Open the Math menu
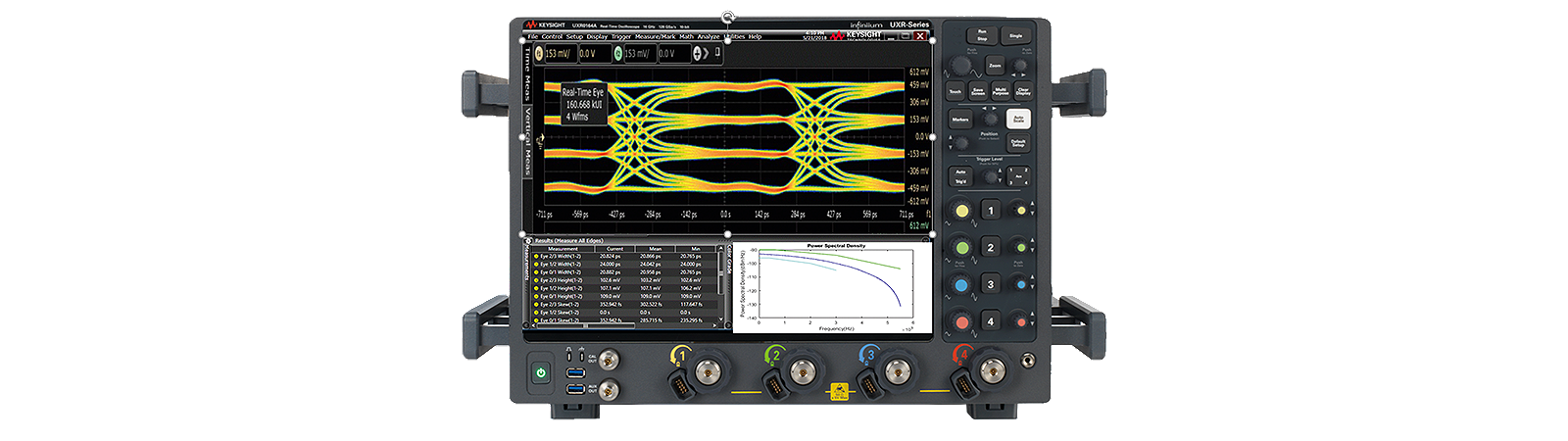 (x=686, y=36)
